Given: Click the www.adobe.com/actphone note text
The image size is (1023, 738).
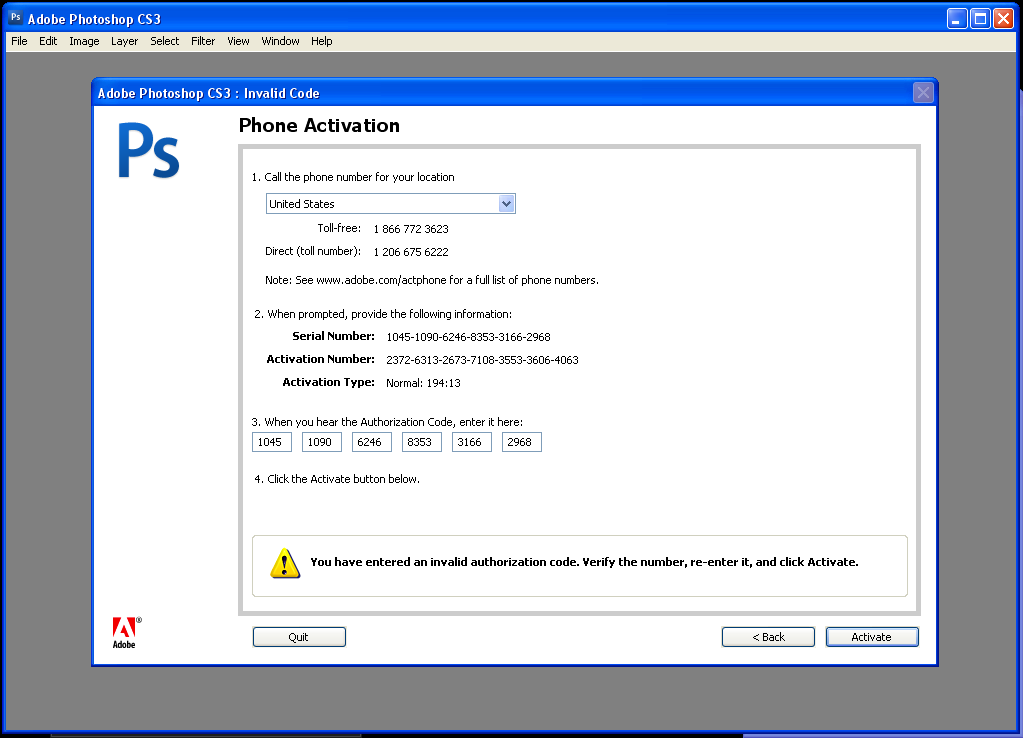Looking at the screenshot, I should [x=432, y=280].
